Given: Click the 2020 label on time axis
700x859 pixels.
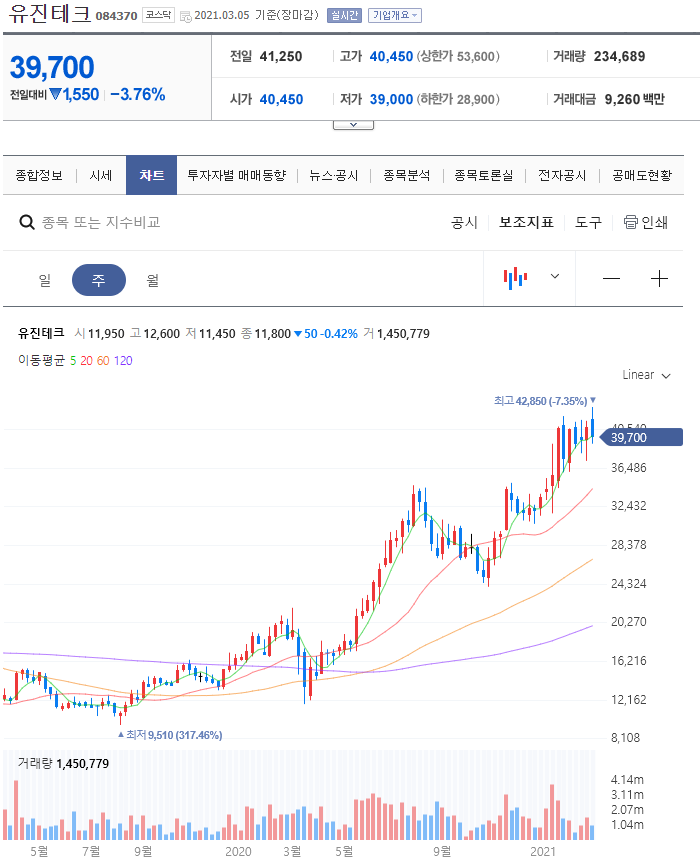Looking at the screenshot, I should (238, 851).
